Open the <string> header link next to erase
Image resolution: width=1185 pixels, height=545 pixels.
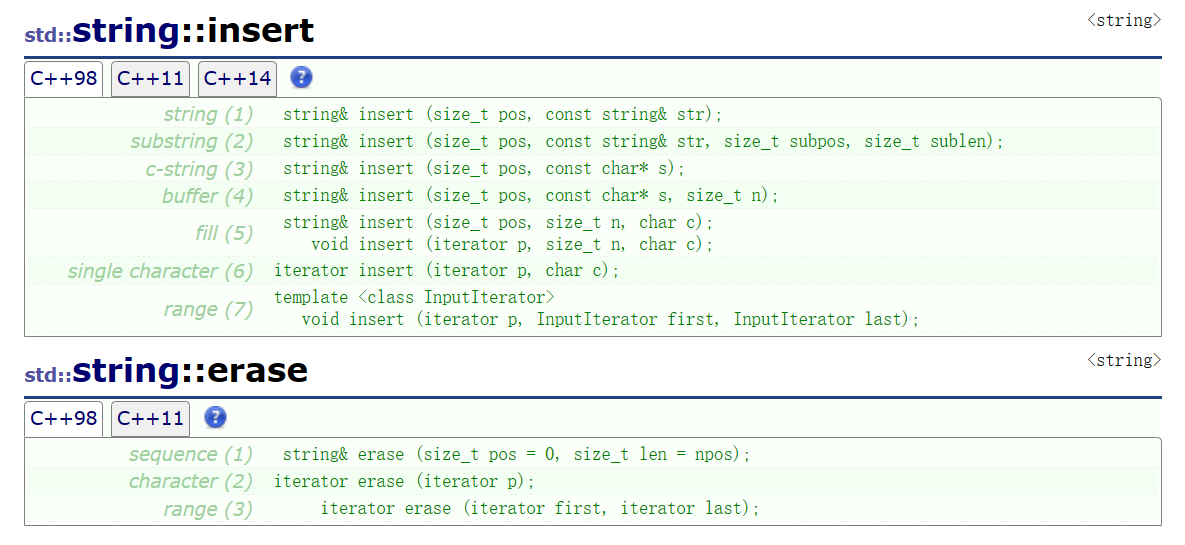coord(1124,360)
